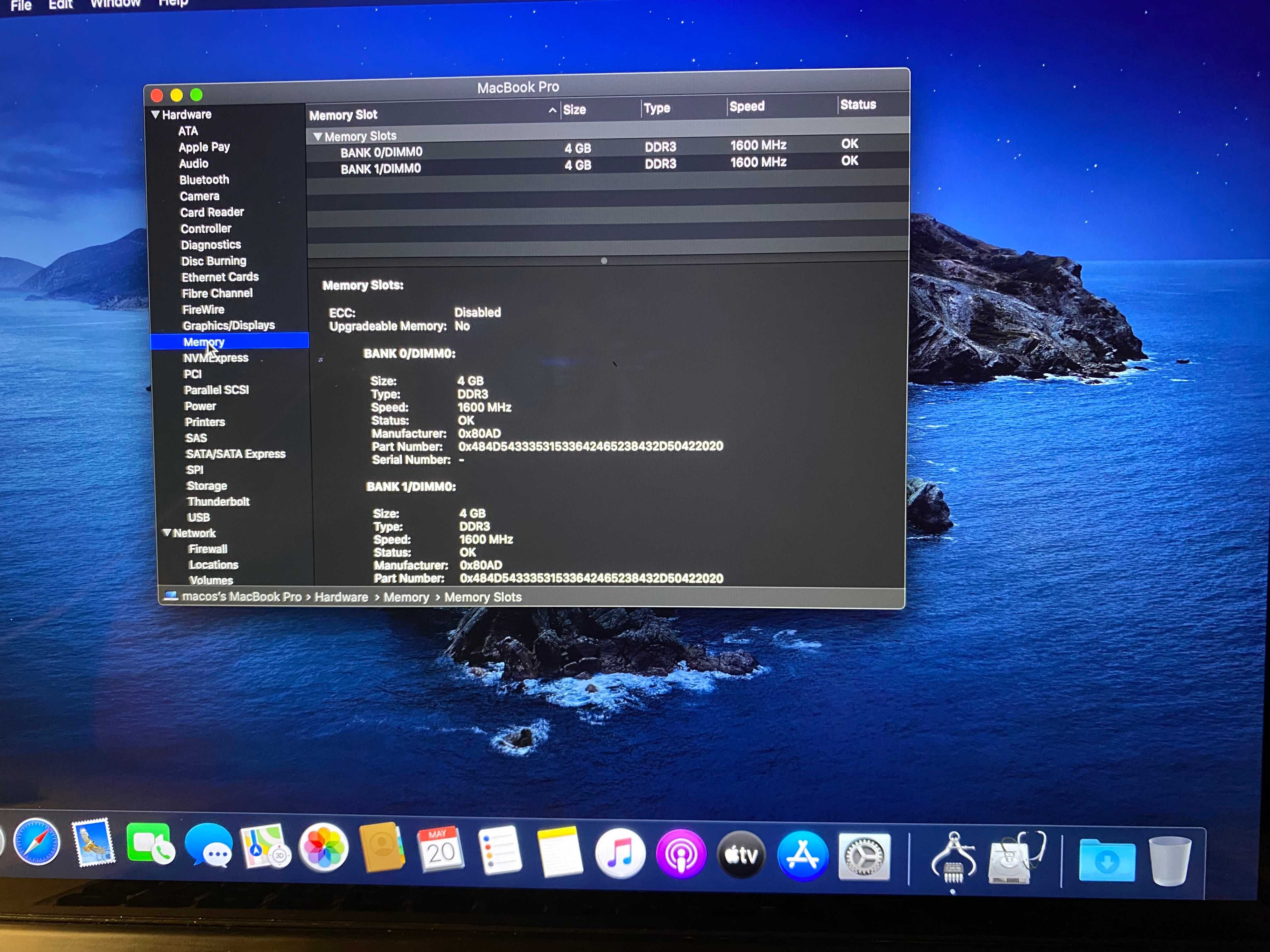Collapse the Memory Slots disclosure triangle
Viewport: 1270px width, 952px height.
click(317, 137)
